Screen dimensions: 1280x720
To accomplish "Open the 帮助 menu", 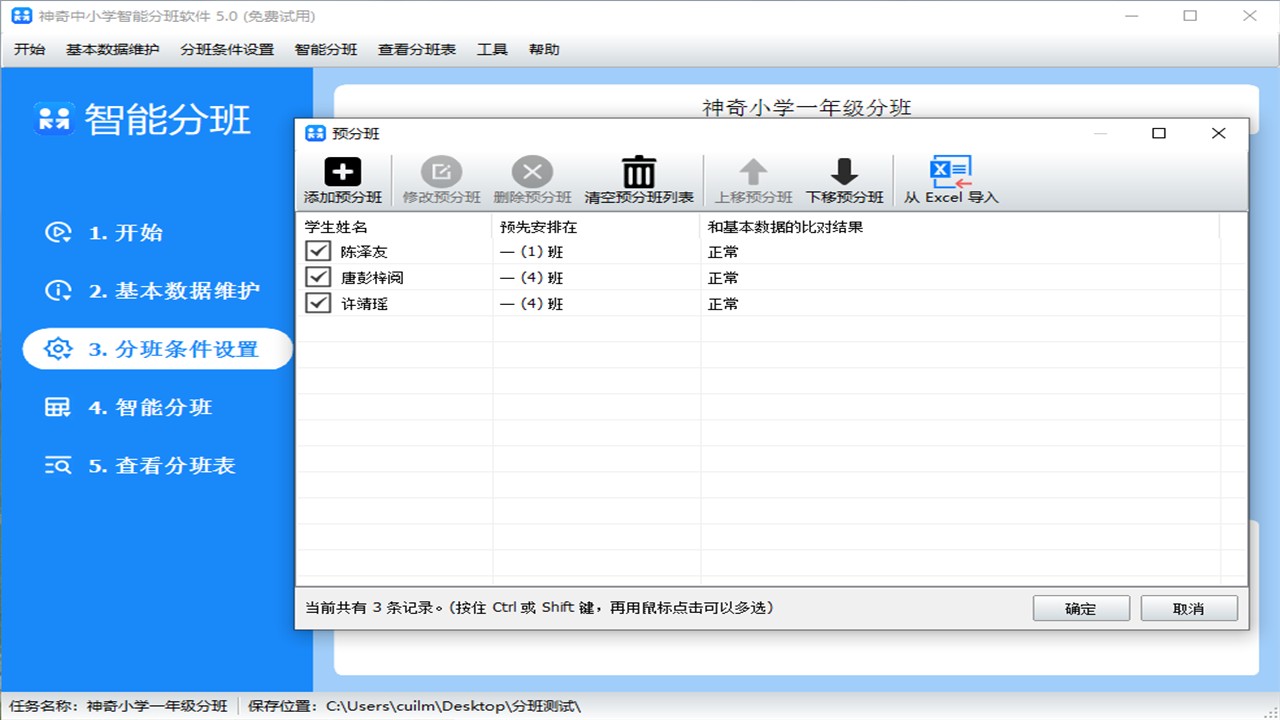I will point(544,48).
